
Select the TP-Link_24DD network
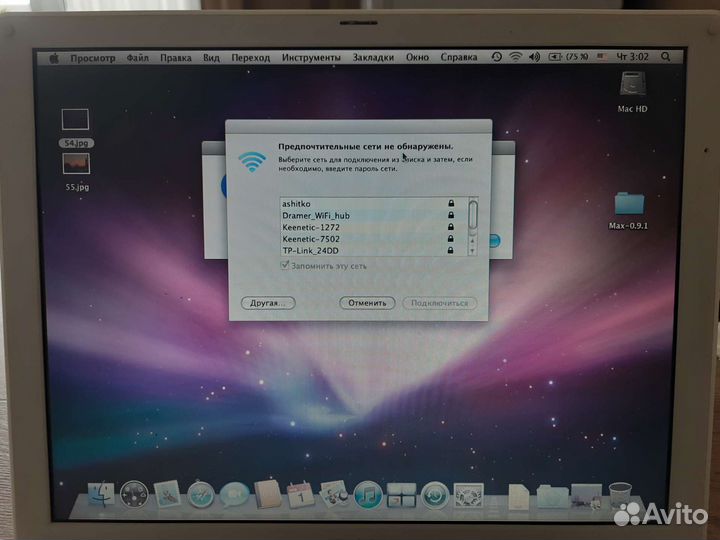374,251
